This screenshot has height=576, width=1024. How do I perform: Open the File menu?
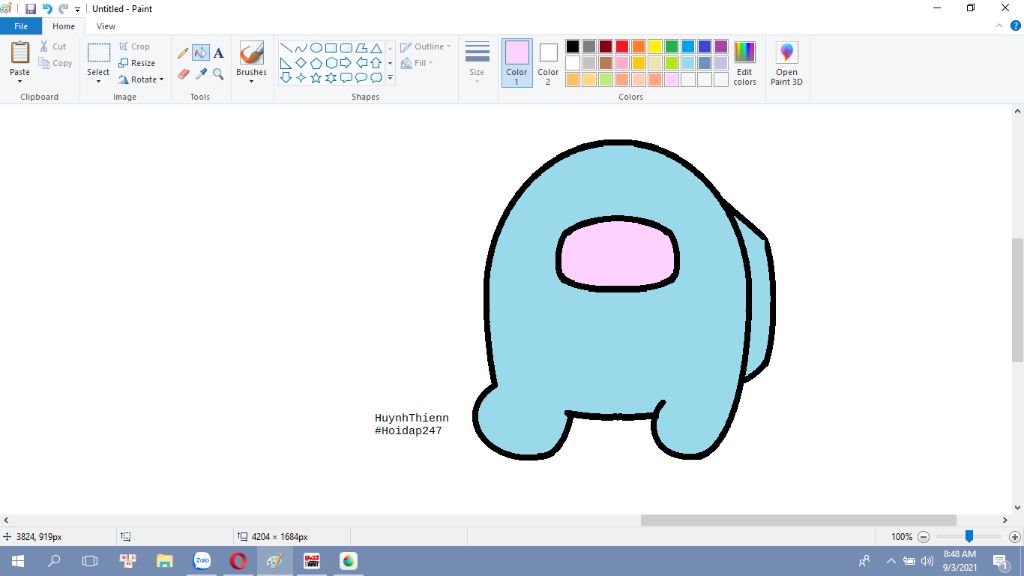pyautogui.click(x=21, y=26)
